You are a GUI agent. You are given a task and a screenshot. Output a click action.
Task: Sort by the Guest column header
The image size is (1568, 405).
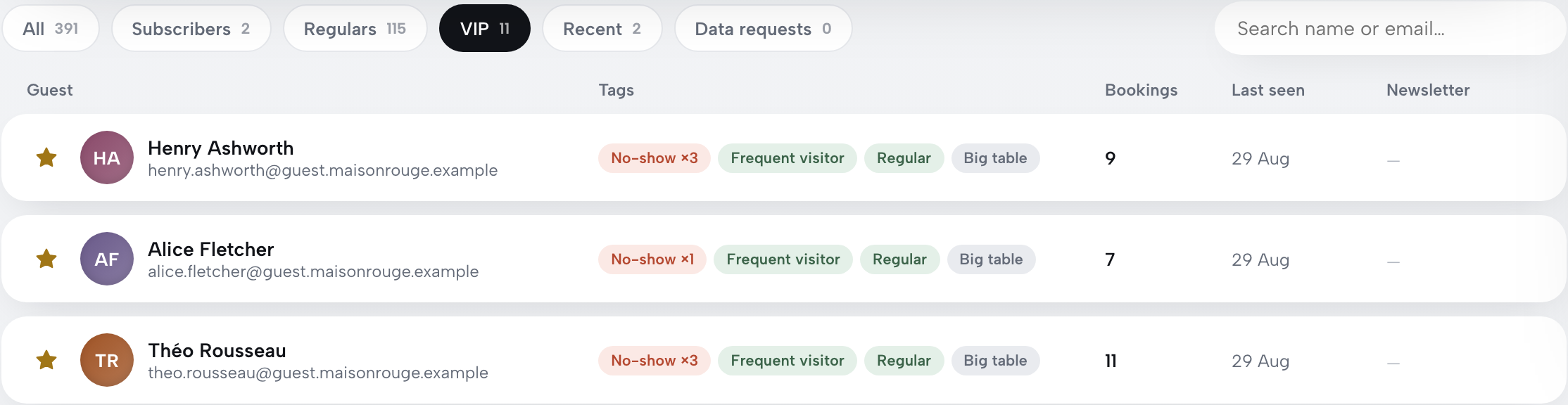pyautogui.click(x=50, y=90)
